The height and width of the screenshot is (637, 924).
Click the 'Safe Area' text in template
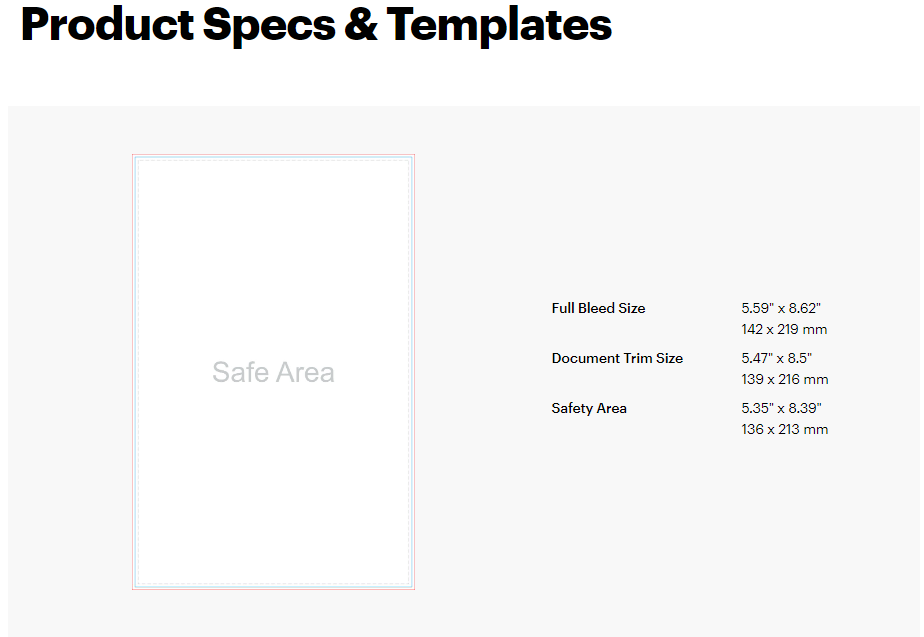[273, 373]
